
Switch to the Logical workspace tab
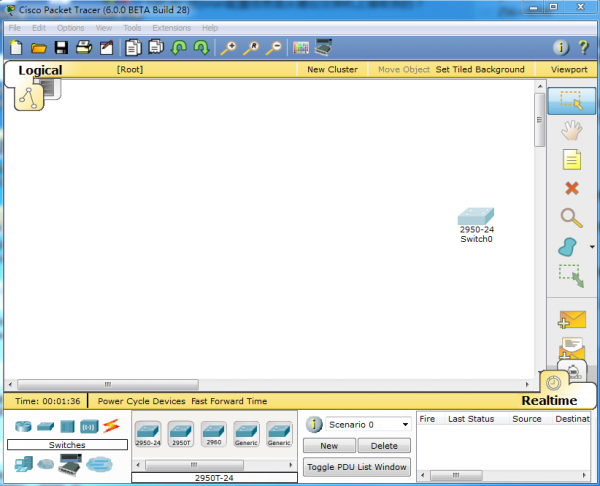tap(40, 70)
